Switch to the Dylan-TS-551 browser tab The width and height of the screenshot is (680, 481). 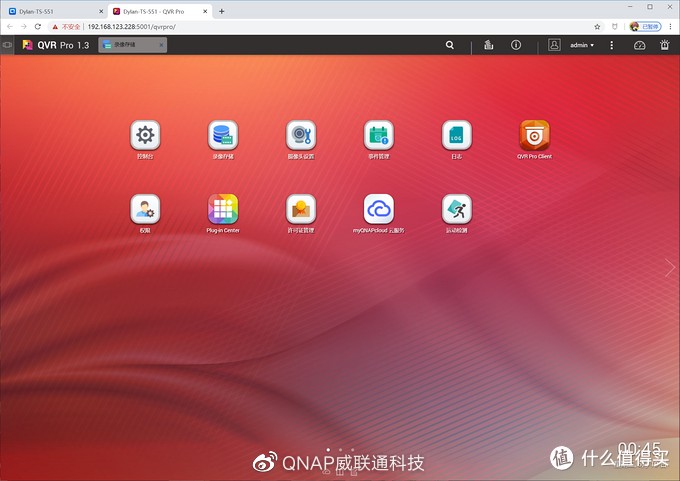coord(51,11)
